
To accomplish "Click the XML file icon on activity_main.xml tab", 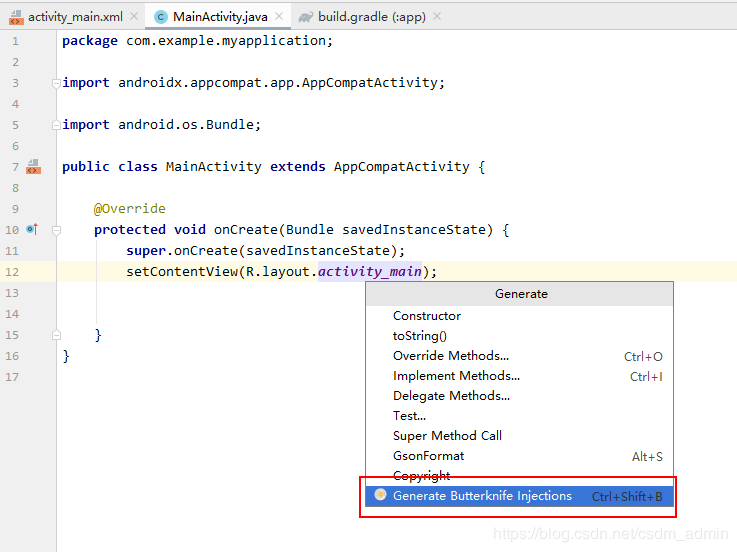I will [16, 17].
